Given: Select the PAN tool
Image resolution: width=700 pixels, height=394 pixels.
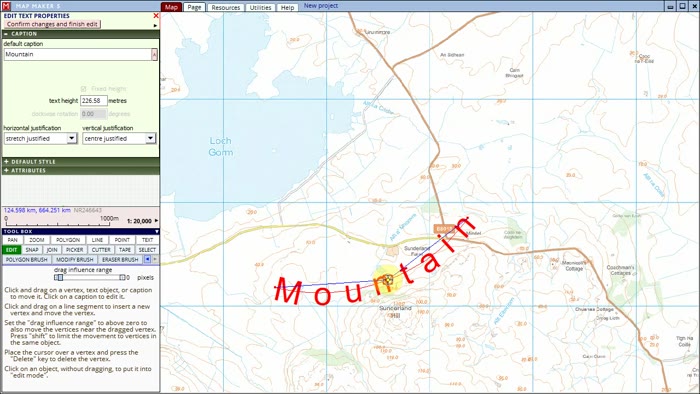Looking at the screenshot, I should pos(12,240).
